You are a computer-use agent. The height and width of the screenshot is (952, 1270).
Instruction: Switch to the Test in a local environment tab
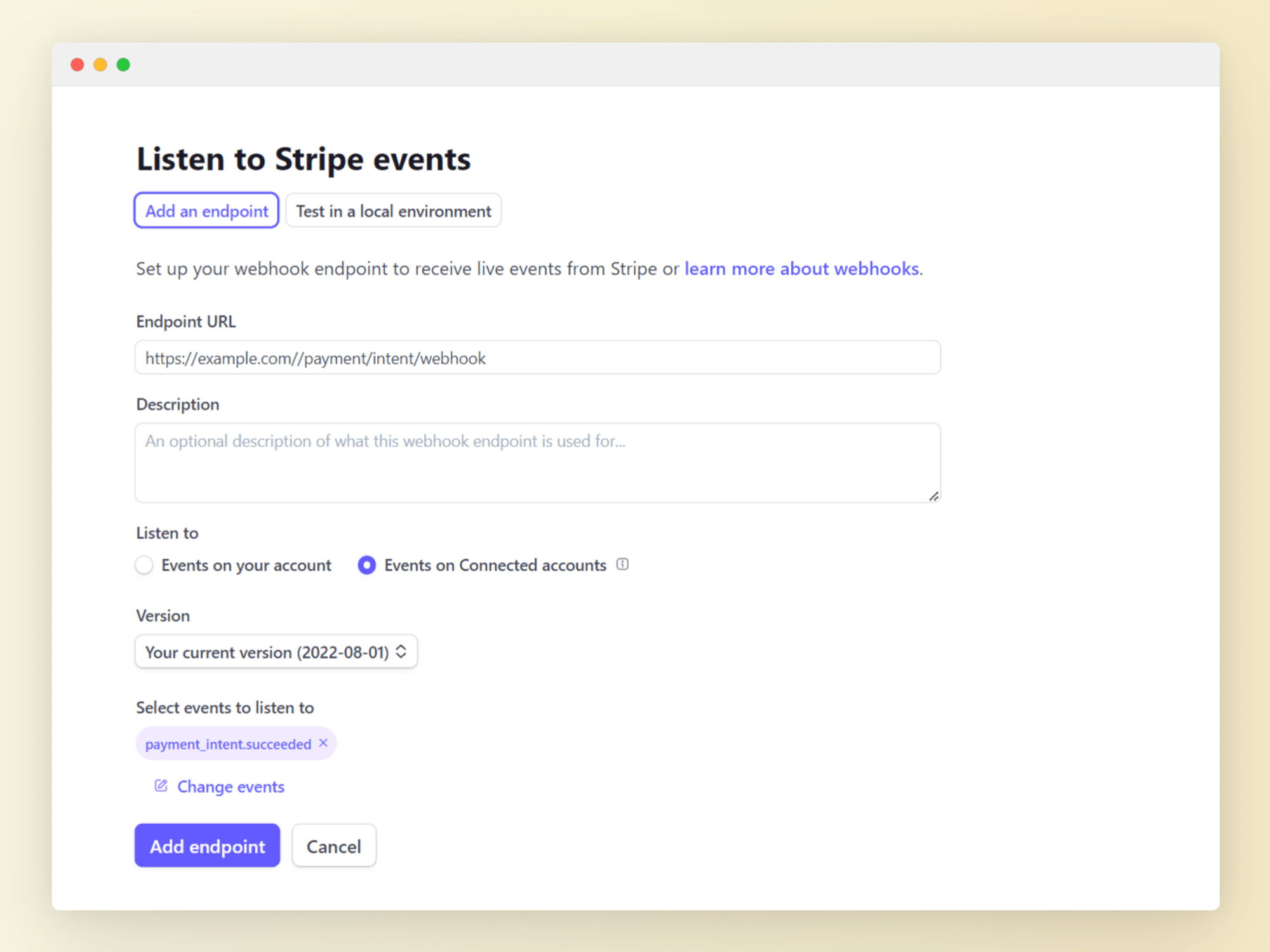(393, 210)
